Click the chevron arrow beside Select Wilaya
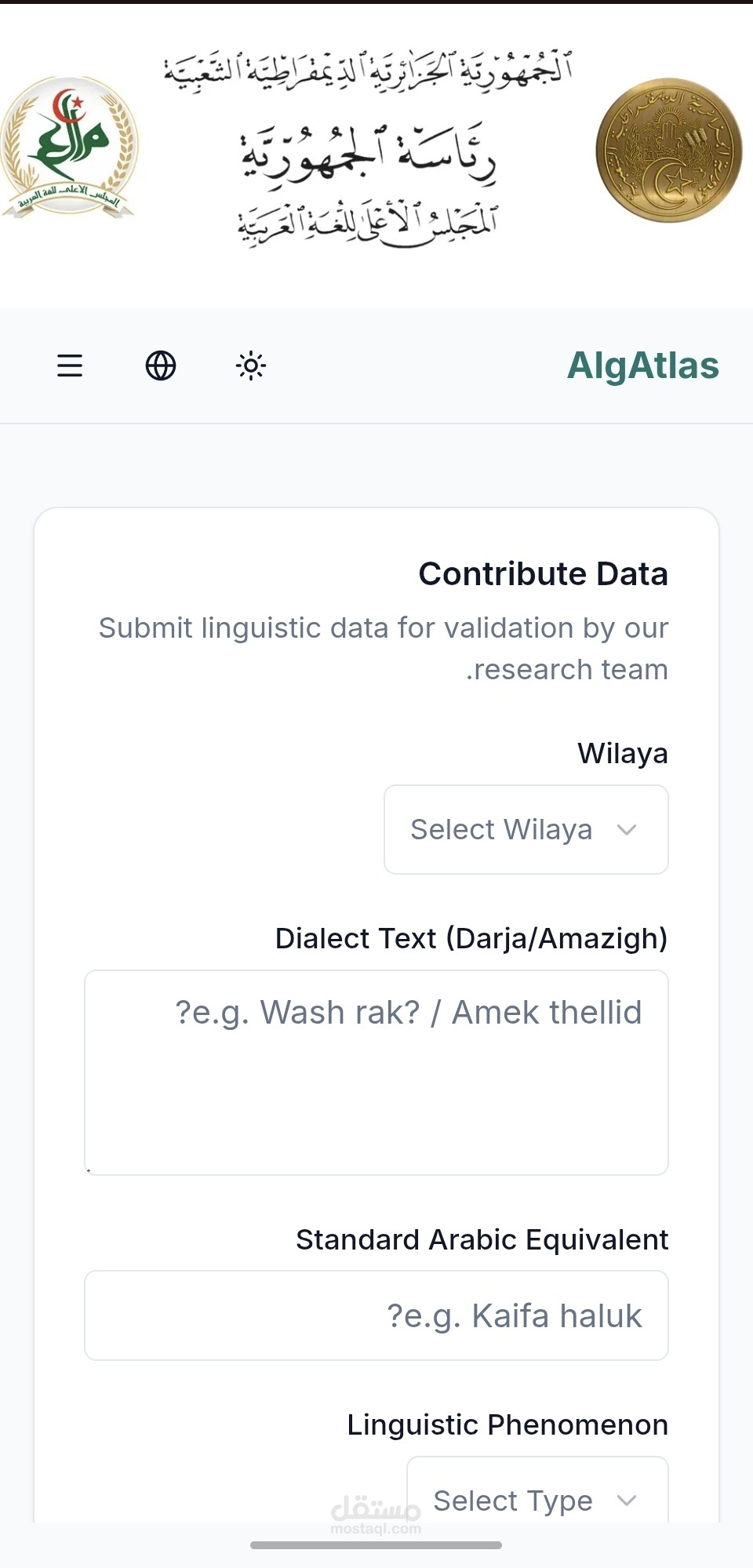This screenshot has width=753, height=1568. click(627, 830)
